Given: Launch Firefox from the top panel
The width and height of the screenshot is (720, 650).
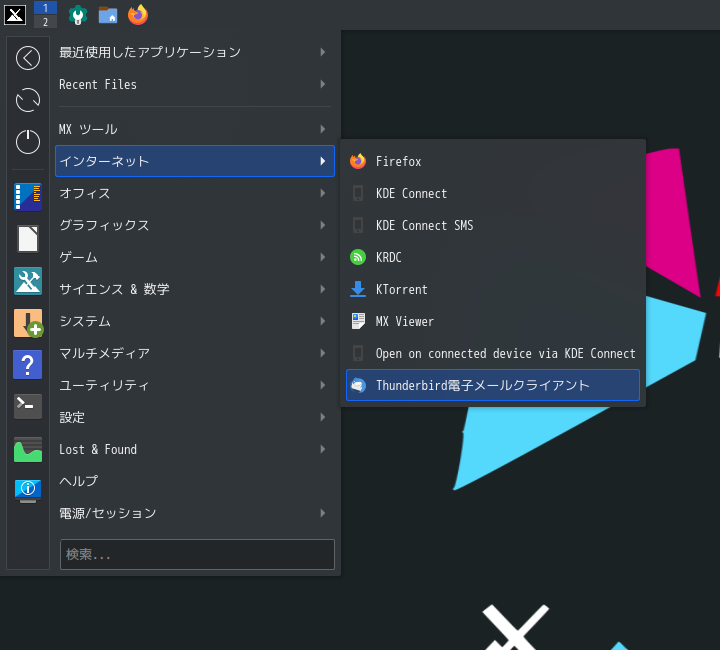Looking at the screenshot, I should 138,15.
